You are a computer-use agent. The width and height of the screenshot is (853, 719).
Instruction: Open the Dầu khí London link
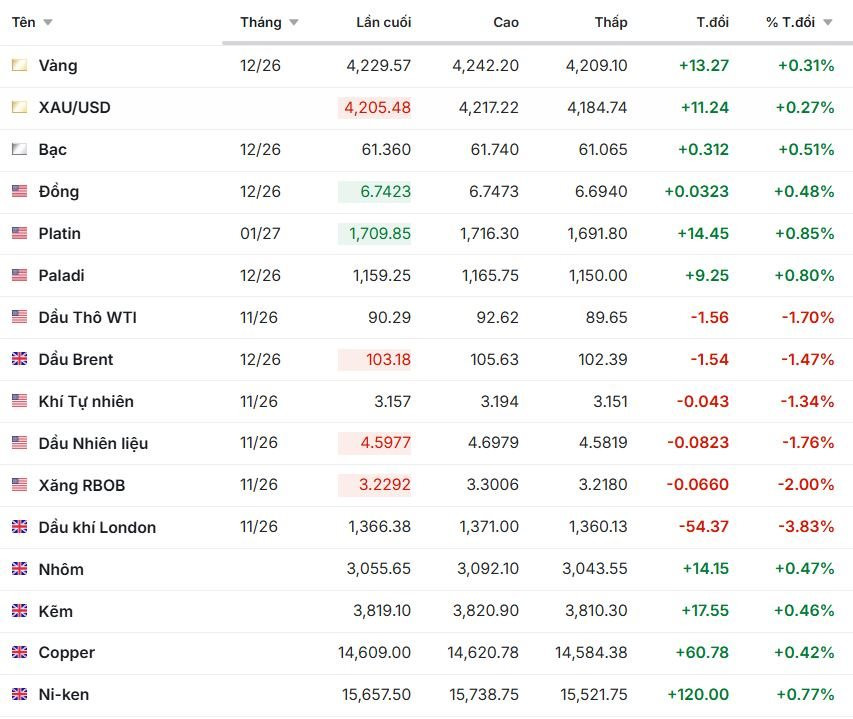[97, 527]
